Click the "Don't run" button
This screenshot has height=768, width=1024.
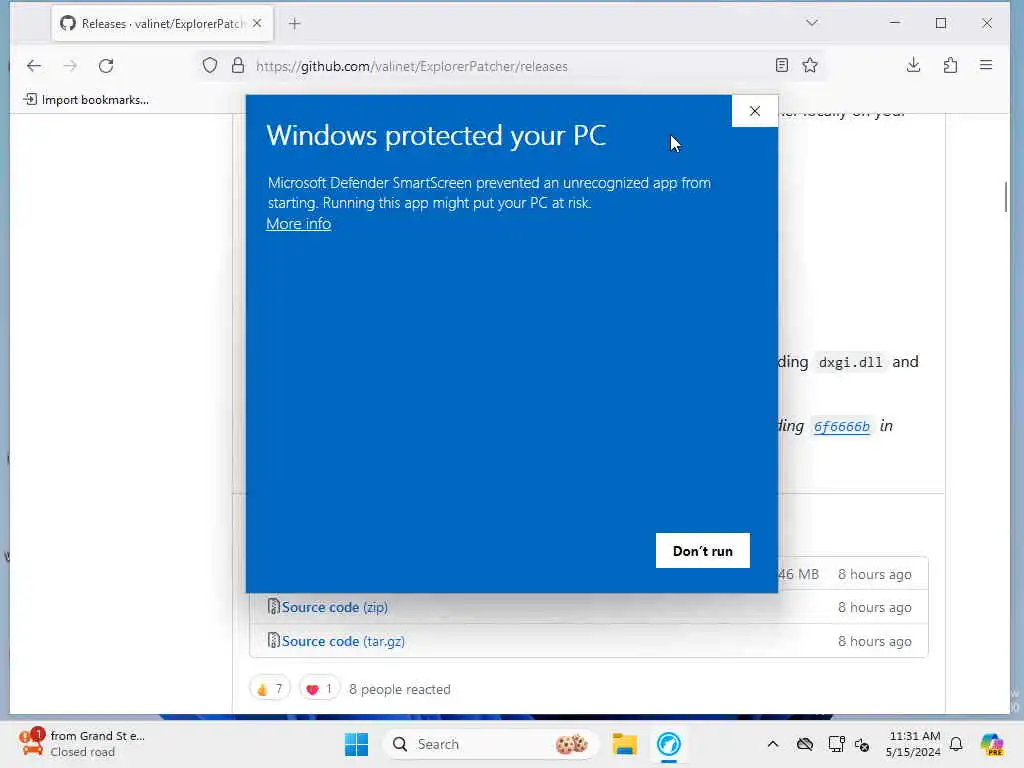[x=703, y=551]
